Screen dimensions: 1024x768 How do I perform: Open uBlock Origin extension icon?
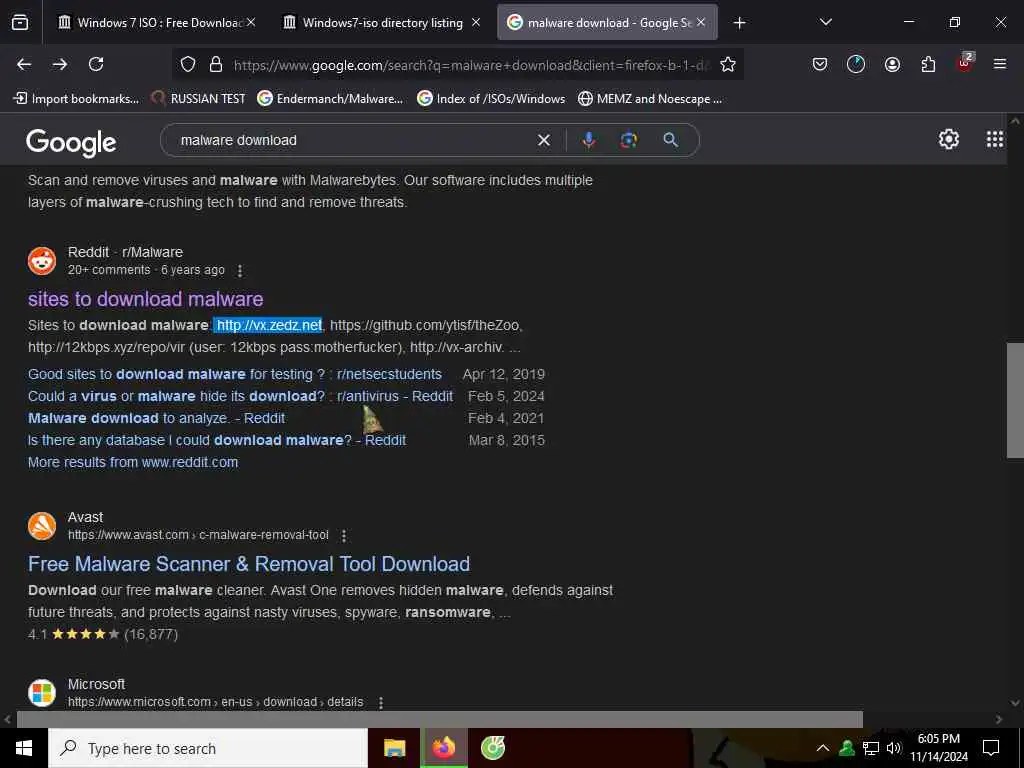[x=965, y=63]
